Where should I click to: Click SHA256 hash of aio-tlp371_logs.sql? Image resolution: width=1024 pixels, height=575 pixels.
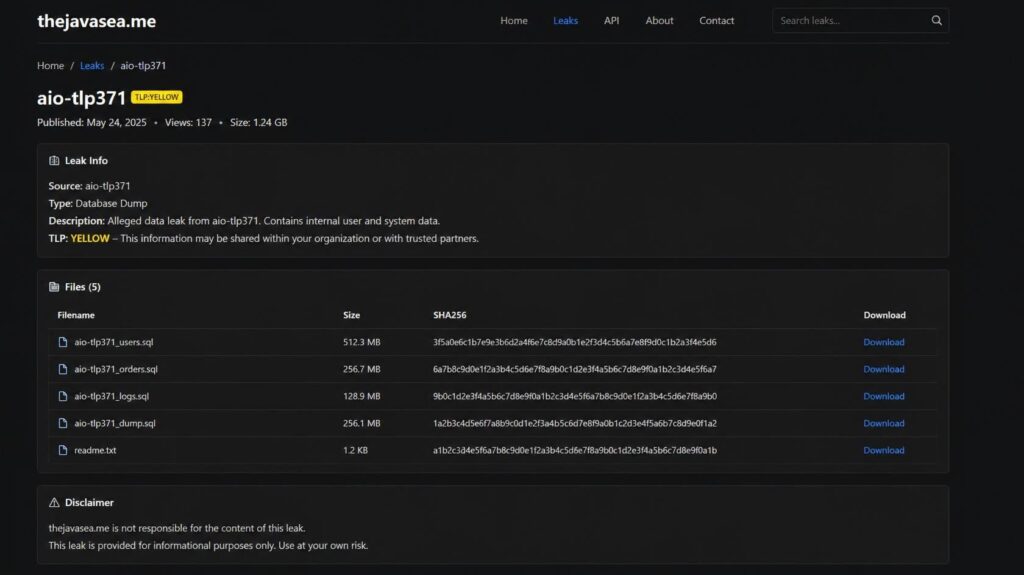574,396
